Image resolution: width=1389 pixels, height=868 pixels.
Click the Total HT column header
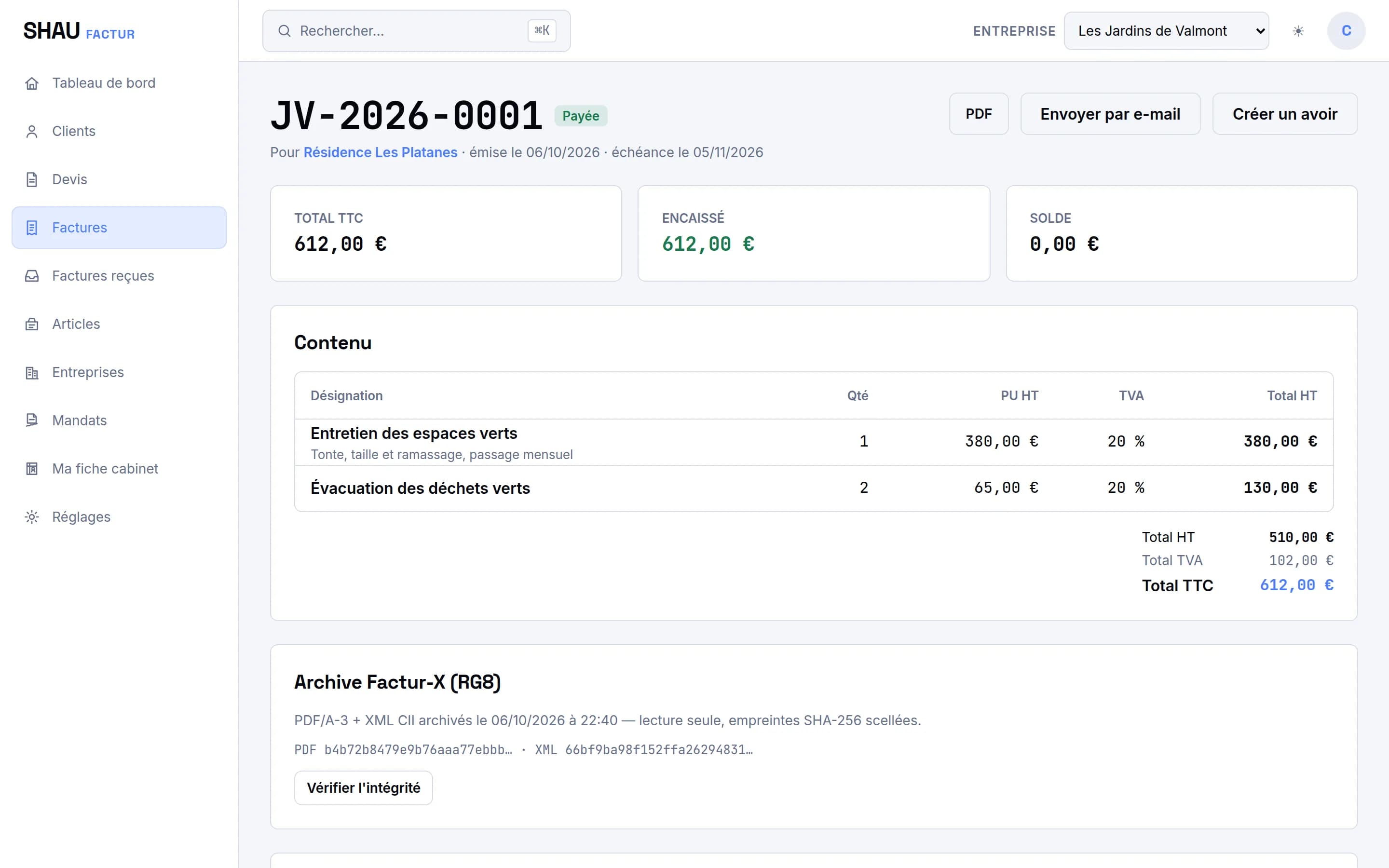click(x=1292, y=395)
